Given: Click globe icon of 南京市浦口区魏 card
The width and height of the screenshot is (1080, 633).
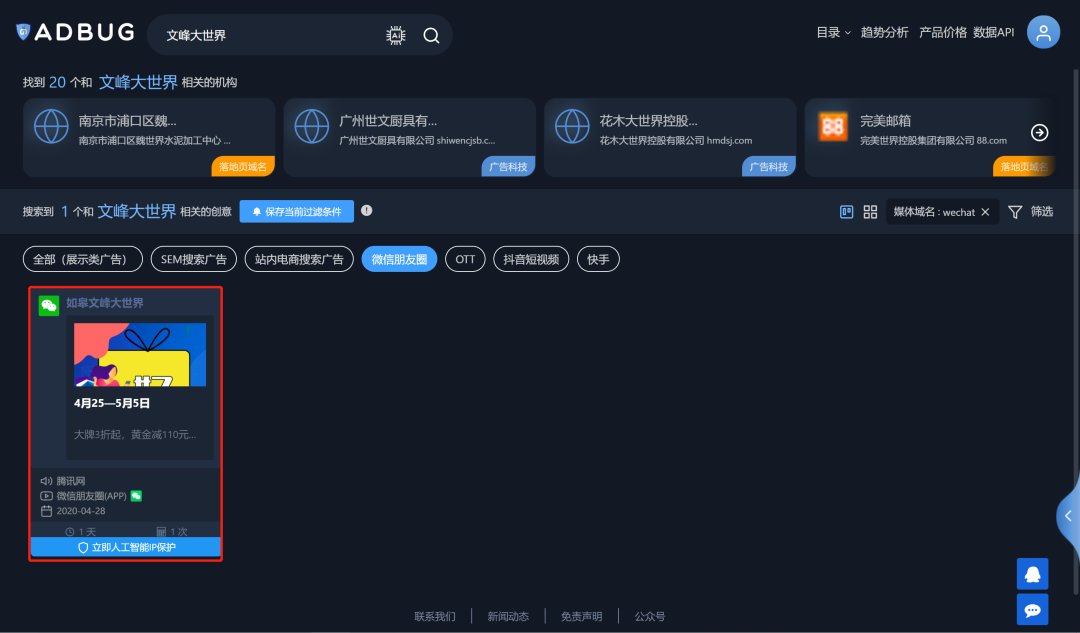Looking at the screenshot, I should coord(52,127).
